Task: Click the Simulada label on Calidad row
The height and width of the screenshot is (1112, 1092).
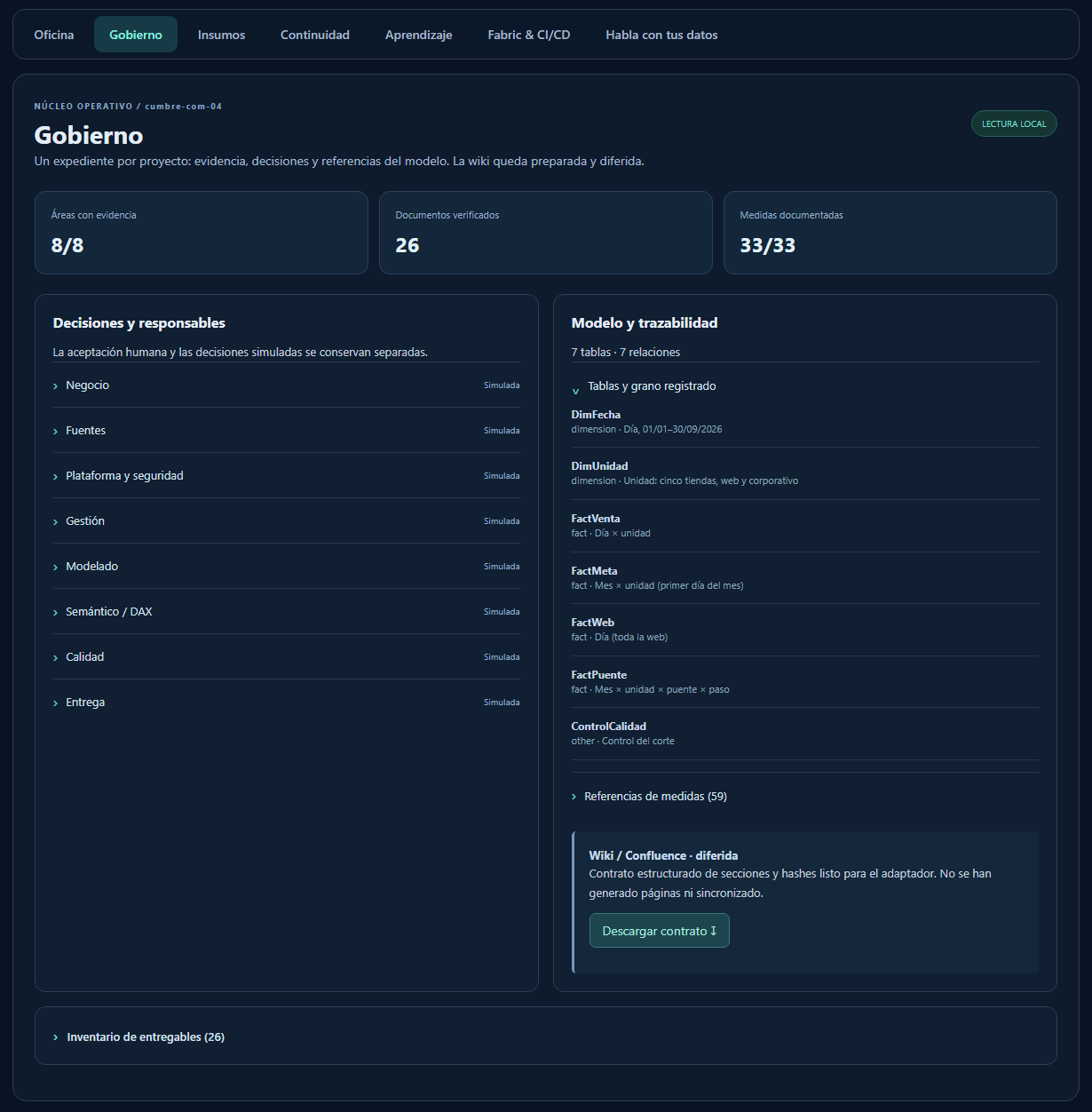Action: [502, 657]
